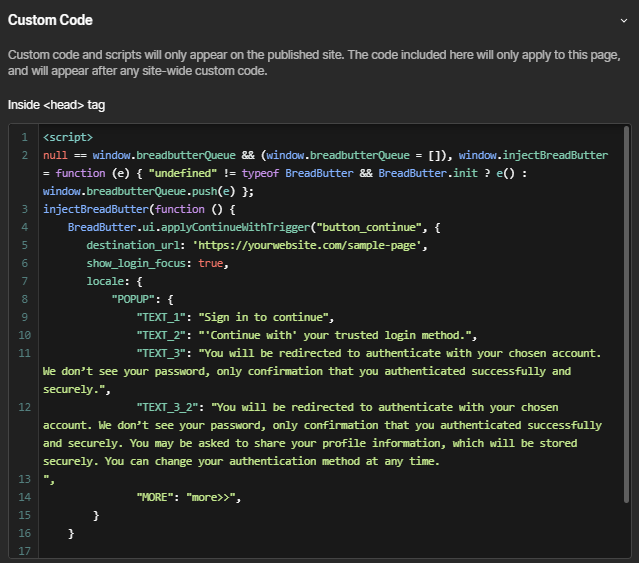Screen dimensions: 639x563
Task: Click 'show_login_focus' on line 6
Action: [x=136, y=263]
